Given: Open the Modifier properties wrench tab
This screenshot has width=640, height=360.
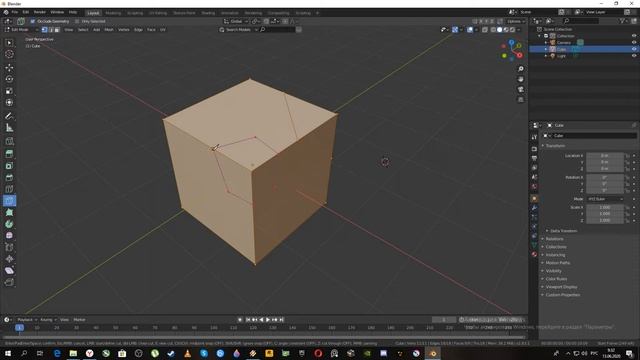Looking at the screenshot, I should pos(534,208).
